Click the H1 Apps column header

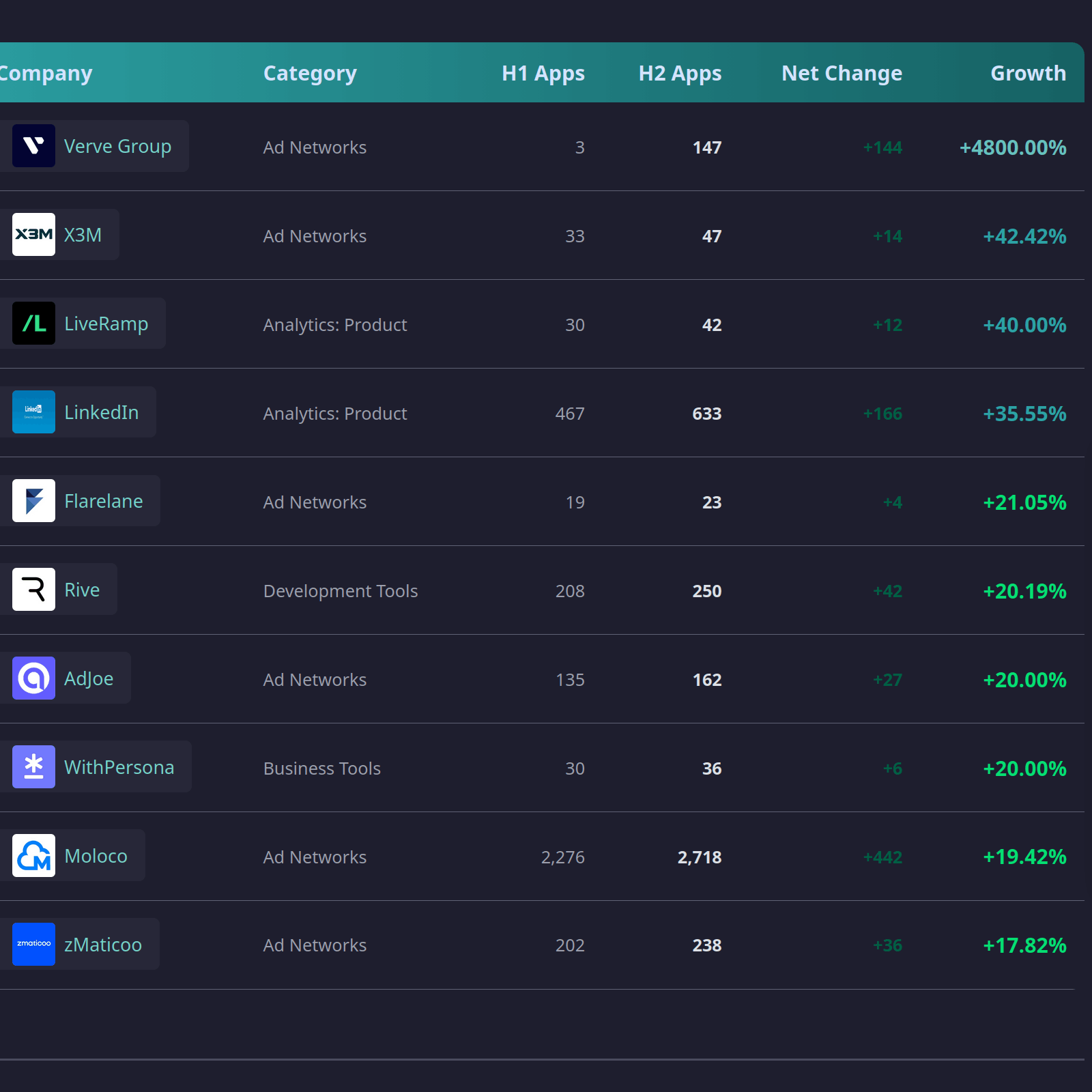543,73
